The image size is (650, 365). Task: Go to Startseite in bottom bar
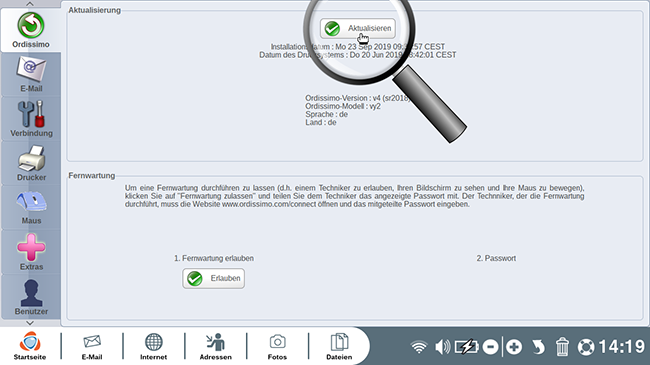tap(30, 346)
